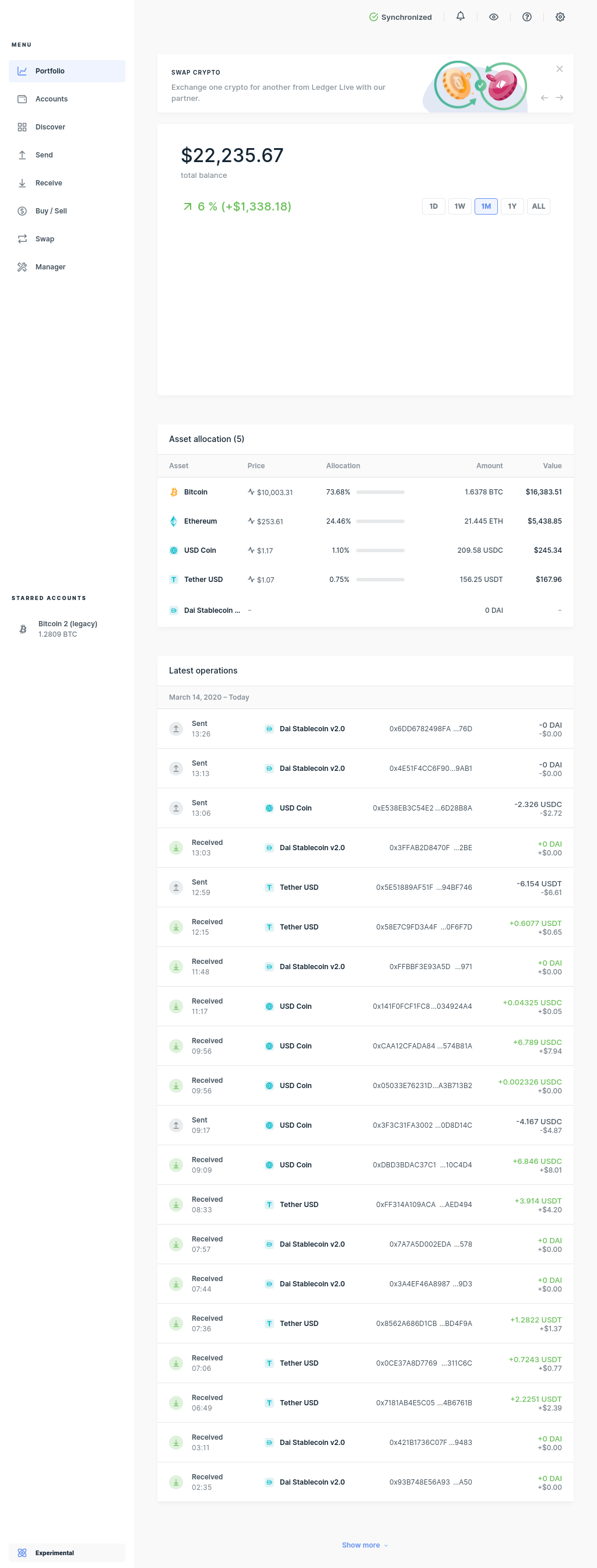Click Bitcoin price trend icon
The width and height of the screenshot is (597, 1568).
click(251, 492)
